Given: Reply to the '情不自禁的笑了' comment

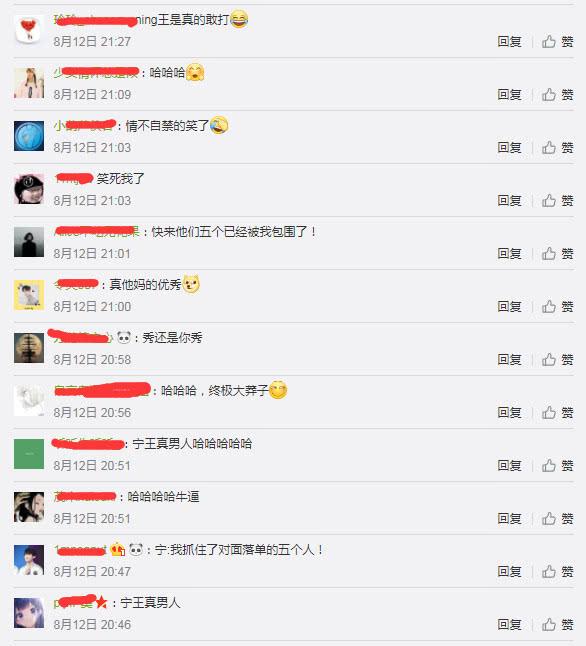Looking at the screenshot, I should click(x=509, y=147).
